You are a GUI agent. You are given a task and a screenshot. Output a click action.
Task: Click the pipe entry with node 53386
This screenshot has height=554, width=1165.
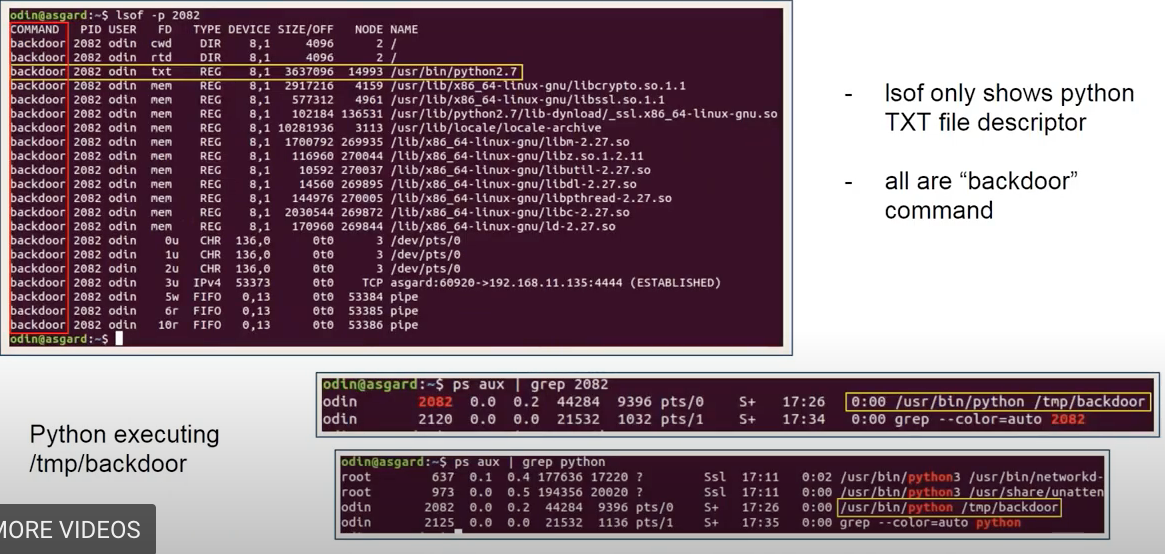(x=214, y=325)
